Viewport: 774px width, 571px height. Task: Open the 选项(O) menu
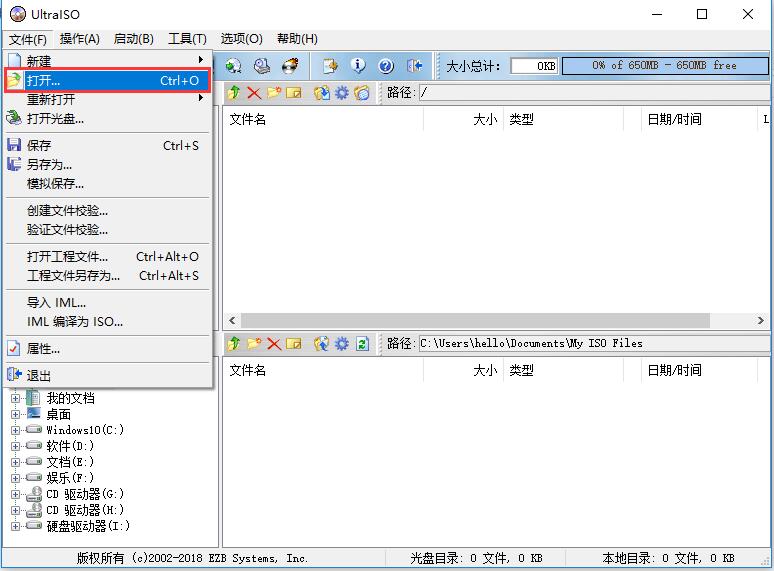241,38
